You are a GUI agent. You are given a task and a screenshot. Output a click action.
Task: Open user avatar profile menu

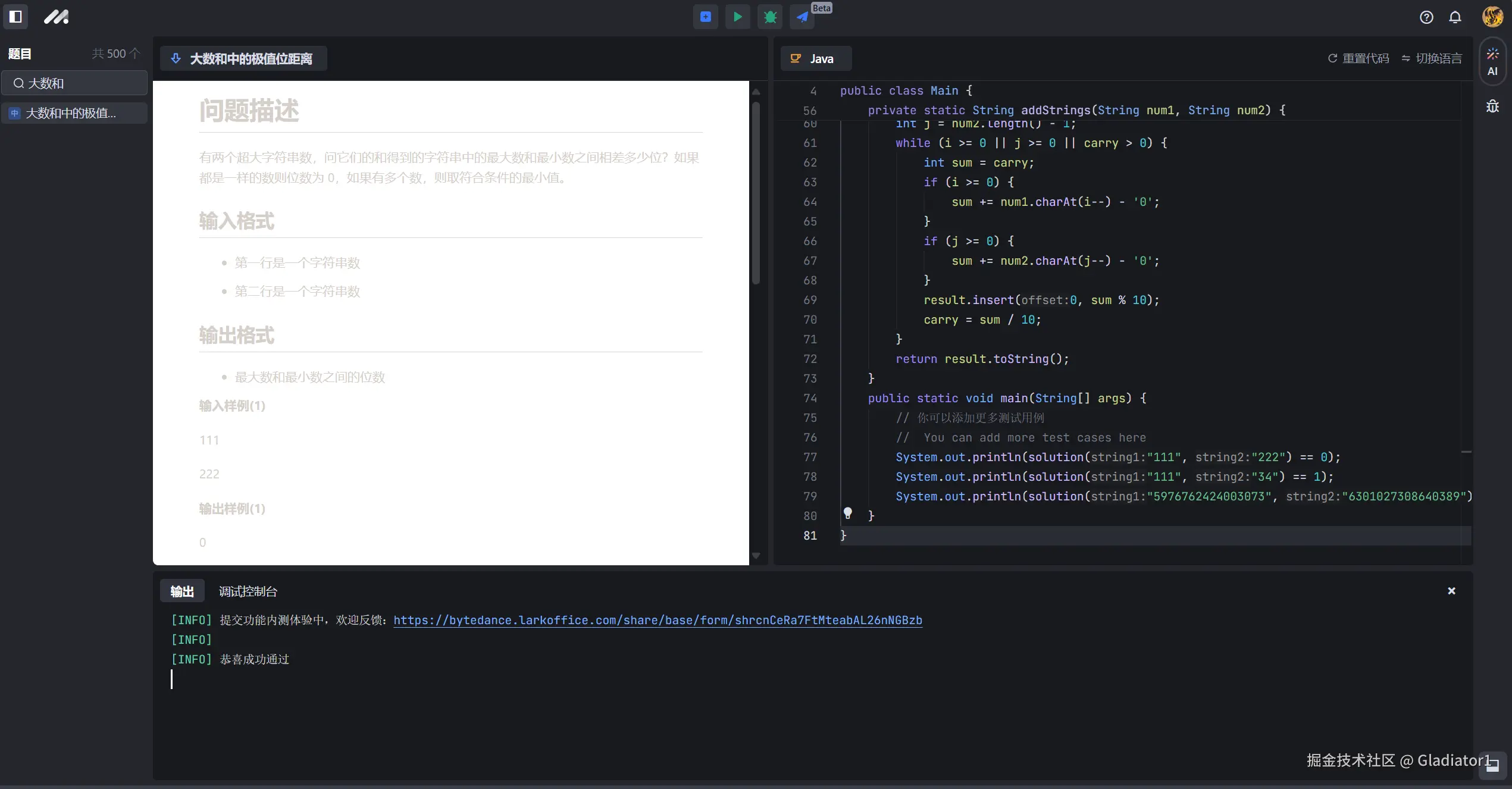pos(1492,17)
